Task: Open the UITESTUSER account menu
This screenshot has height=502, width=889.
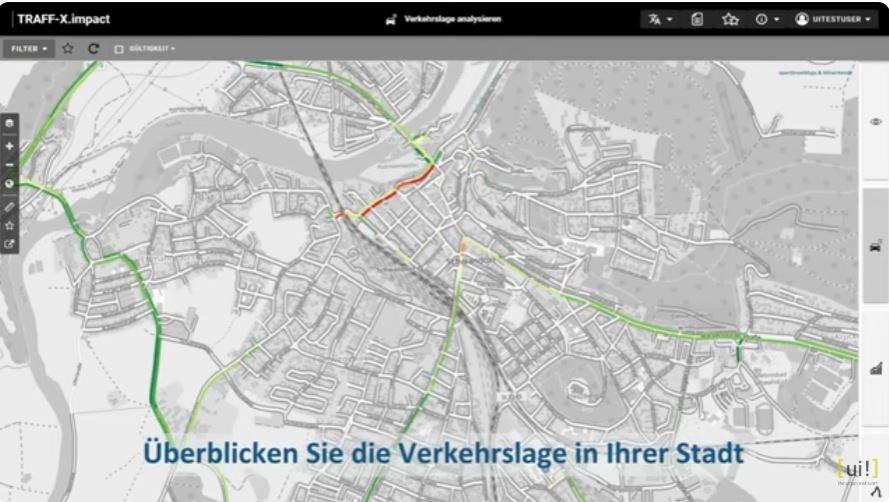Action: tap(832, 19)
